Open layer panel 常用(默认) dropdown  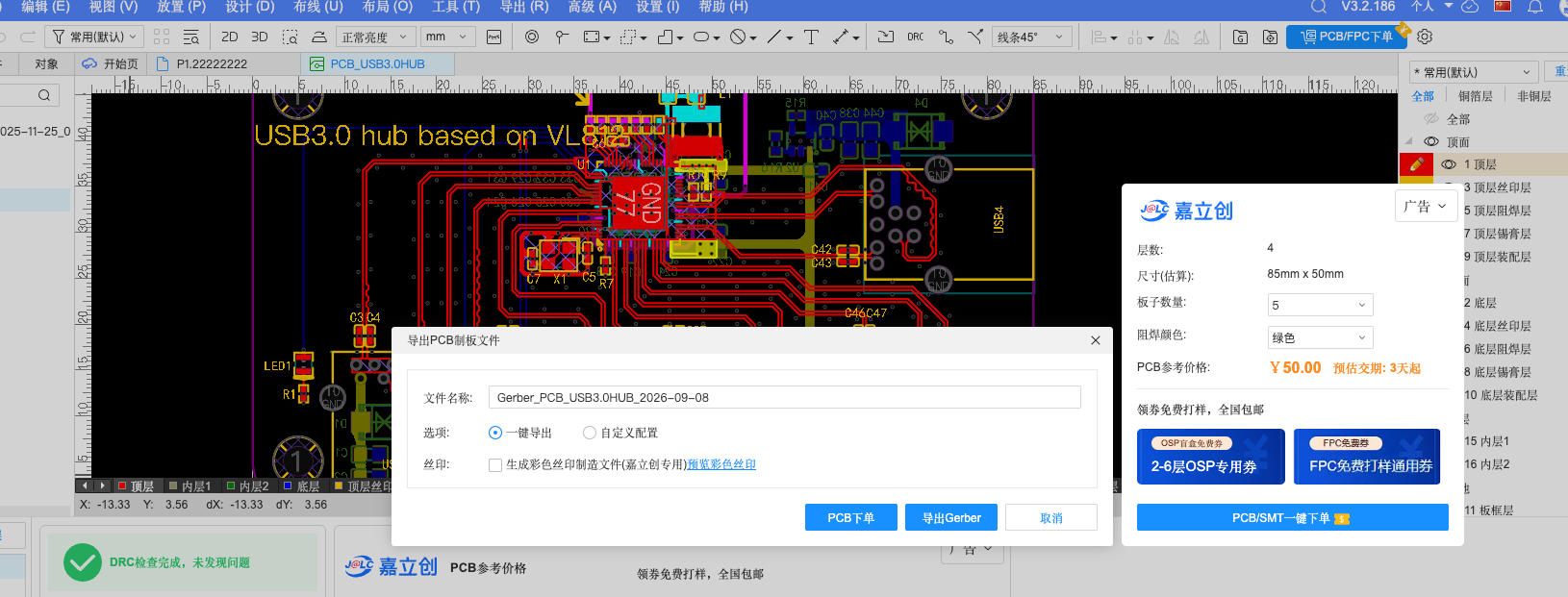tap(1473, 72)
